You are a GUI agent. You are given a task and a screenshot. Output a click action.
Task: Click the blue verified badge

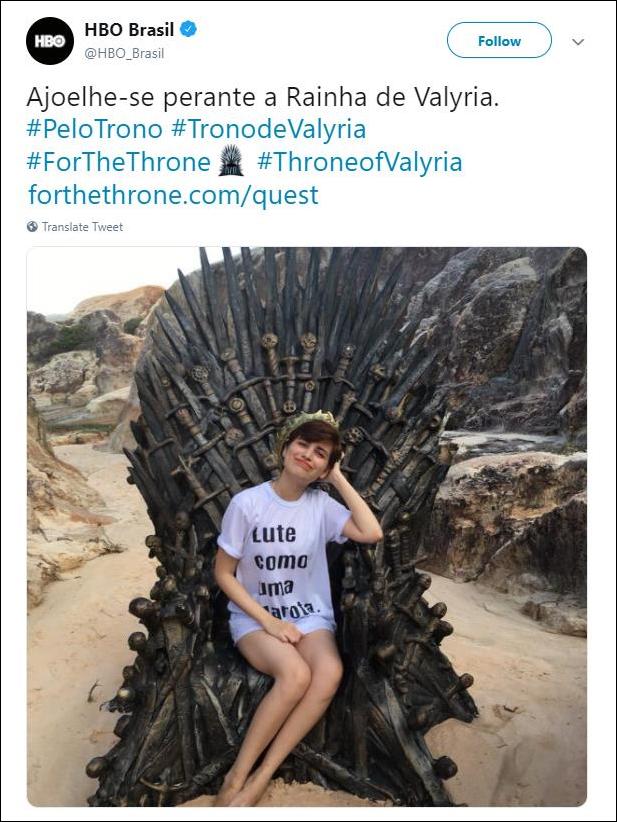point(189,30)
